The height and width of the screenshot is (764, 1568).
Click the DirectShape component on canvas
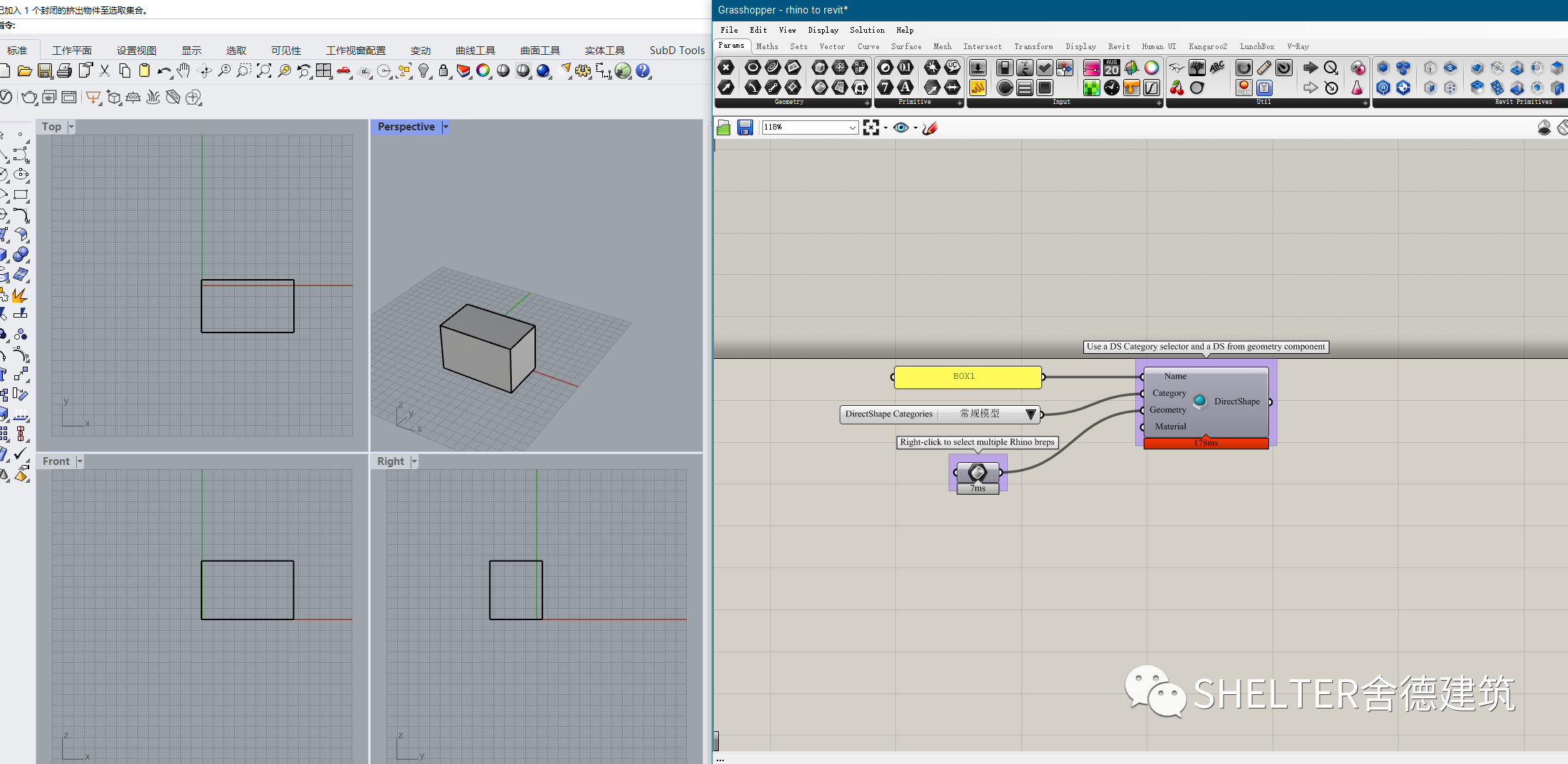pos(1206,402)
